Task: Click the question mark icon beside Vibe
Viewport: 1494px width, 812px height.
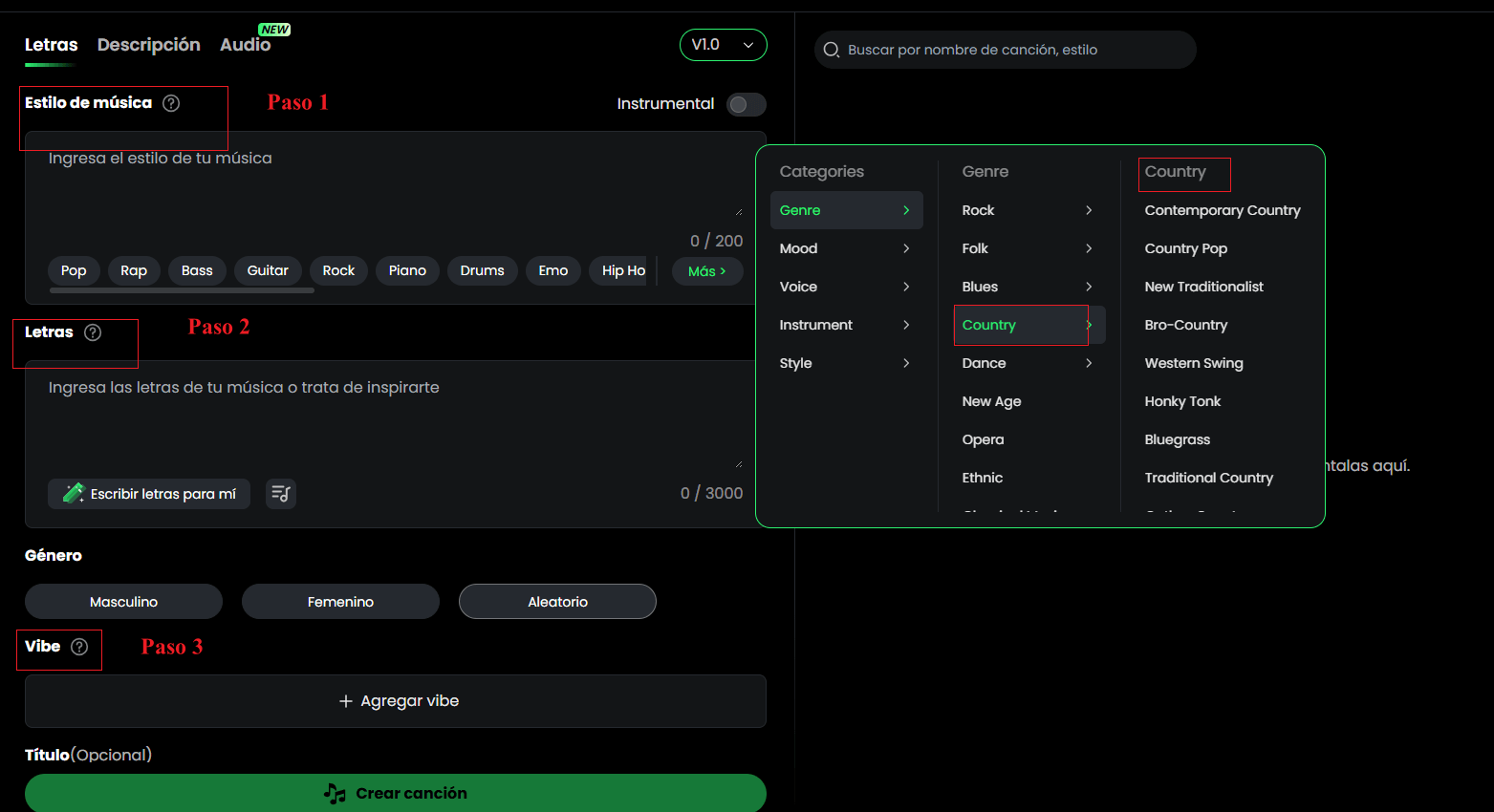Action: pos(79,647)
